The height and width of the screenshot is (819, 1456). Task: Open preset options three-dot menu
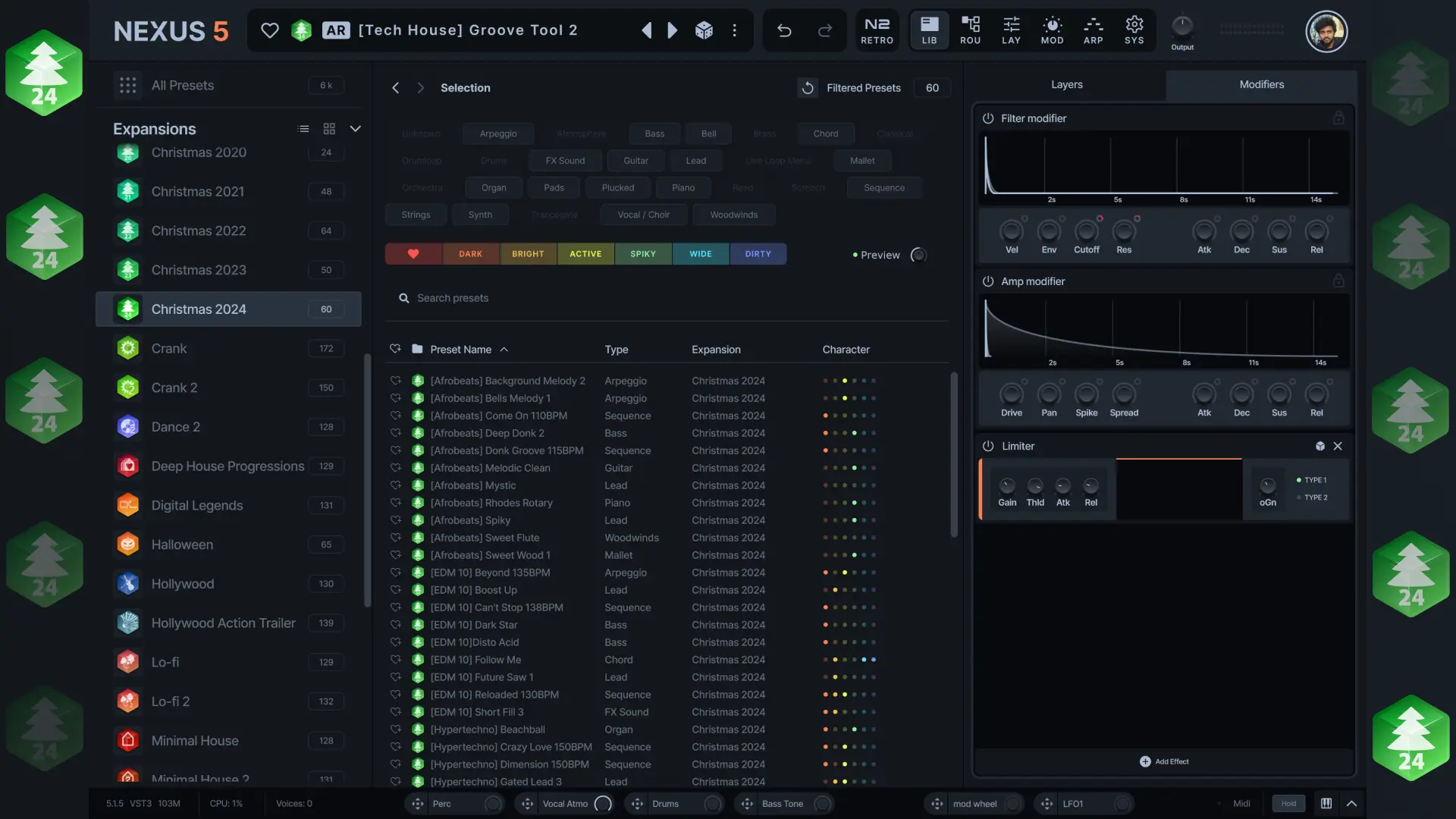click(x=734, y=30)
